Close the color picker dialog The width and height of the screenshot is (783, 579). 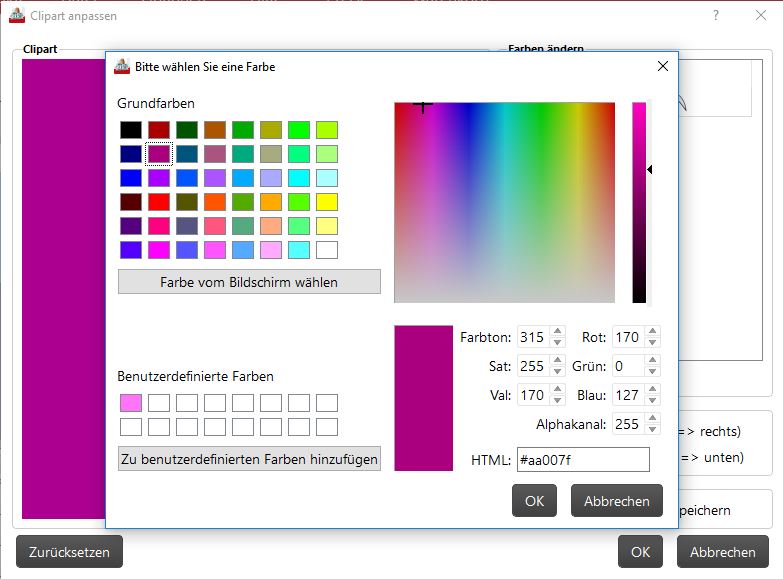[x=663, y=66]
